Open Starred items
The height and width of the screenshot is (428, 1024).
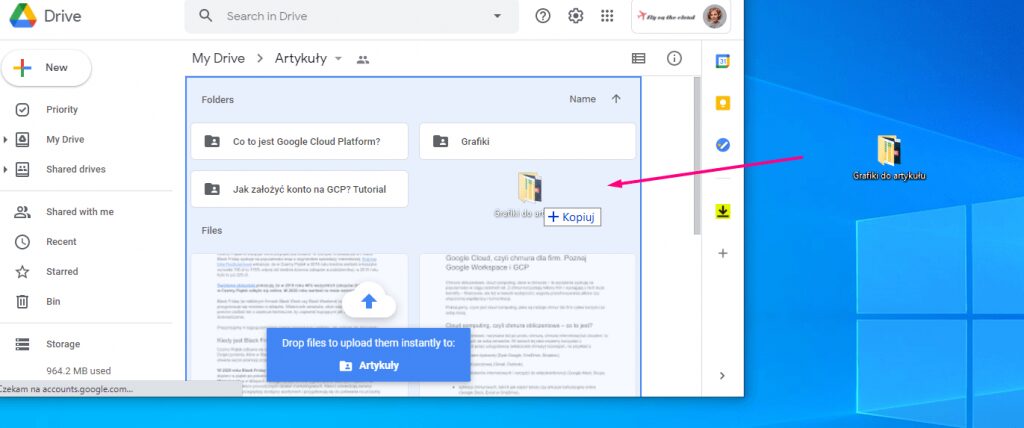tap(62, 272)
